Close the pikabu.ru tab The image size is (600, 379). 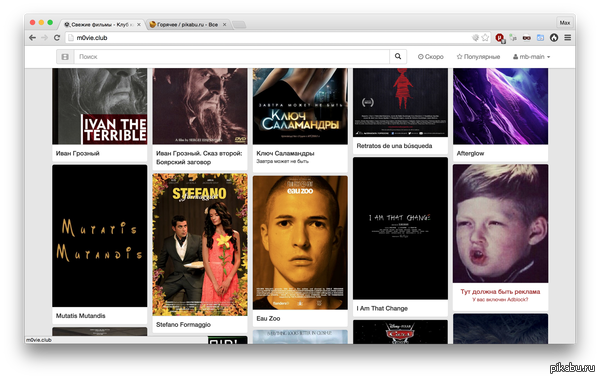coord(225,25)
